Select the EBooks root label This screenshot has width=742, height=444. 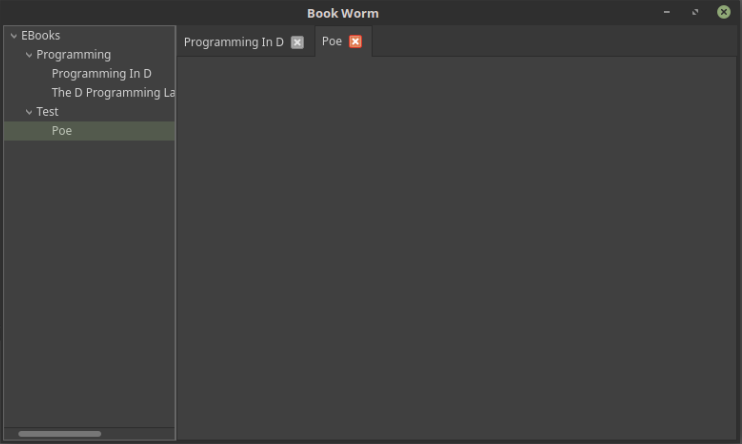(40, 36)
